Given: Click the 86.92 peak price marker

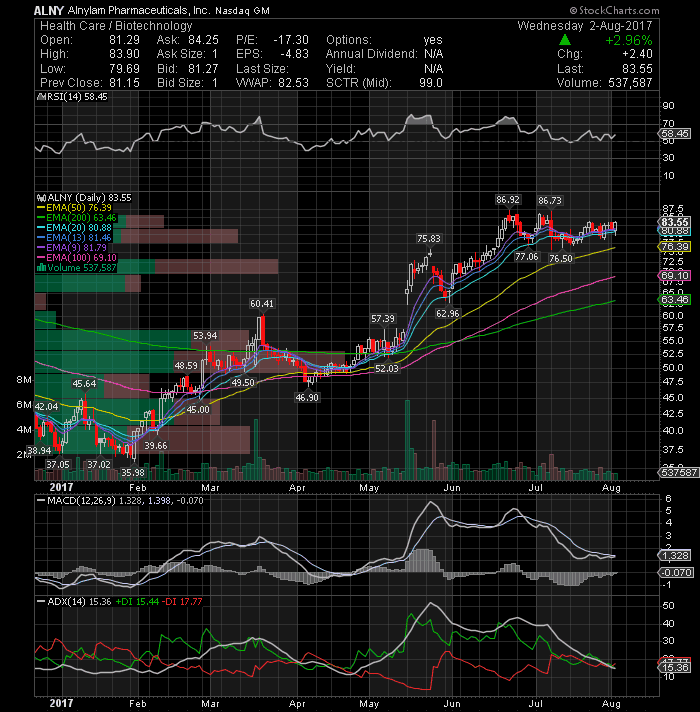Looking at the screenshot, I should 508,199.
